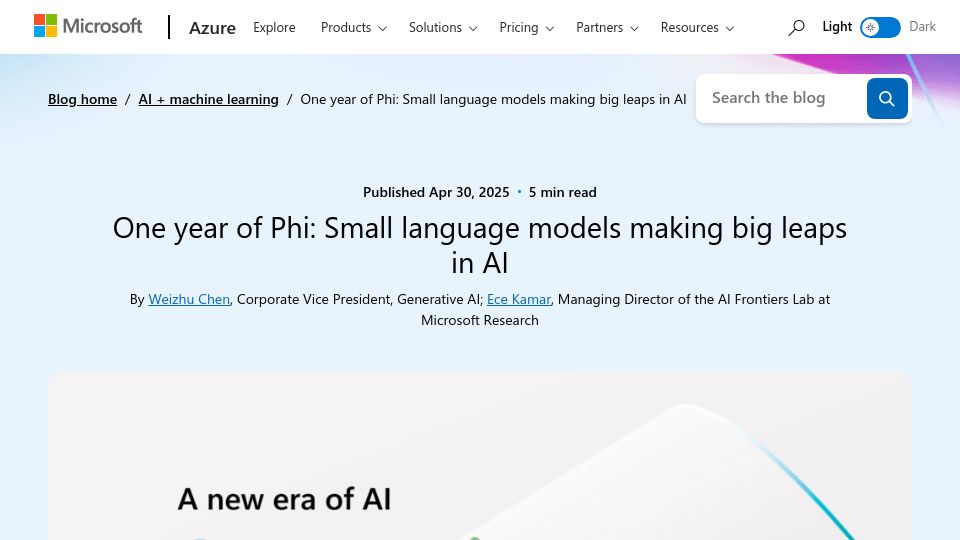Screen dimensions: 960x540
Task: Click the breadcrumb current article title
Action: pos(493,99)
